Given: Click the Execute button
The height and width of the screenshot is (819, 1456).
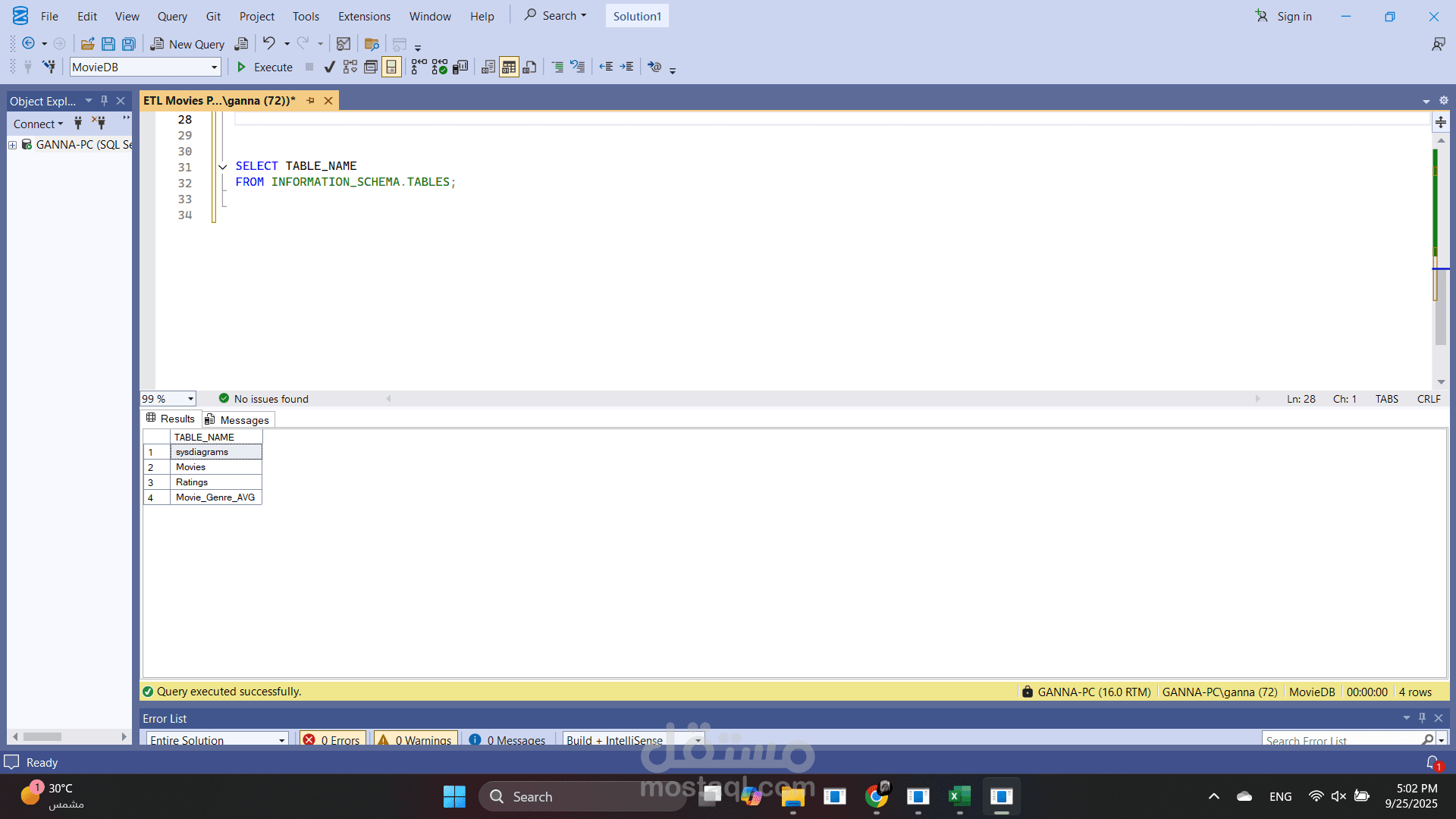Looking at the screenshot, I should click(265, 67).
